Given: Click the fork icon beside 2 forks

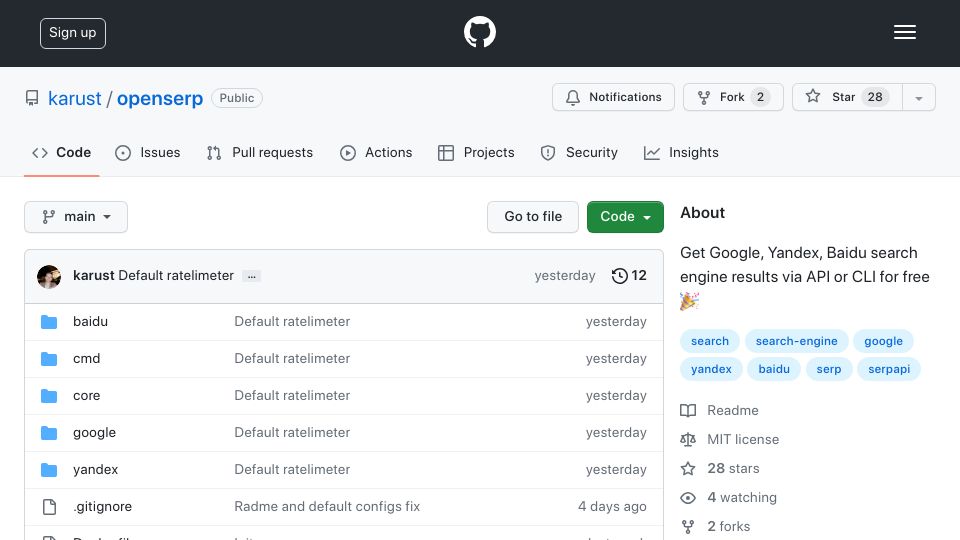Looking at the screenshot, I should point(688,527).
